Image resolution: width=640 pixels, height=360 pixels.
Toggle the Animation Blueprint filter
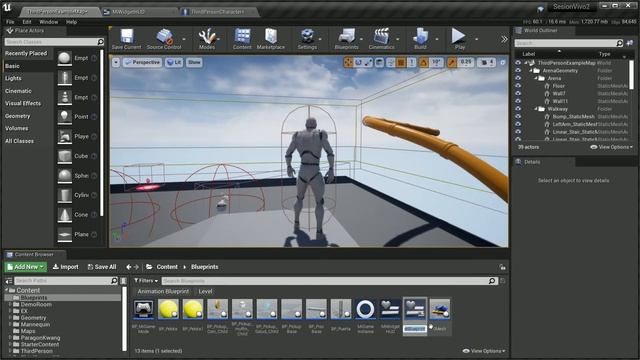pos(163,291)
